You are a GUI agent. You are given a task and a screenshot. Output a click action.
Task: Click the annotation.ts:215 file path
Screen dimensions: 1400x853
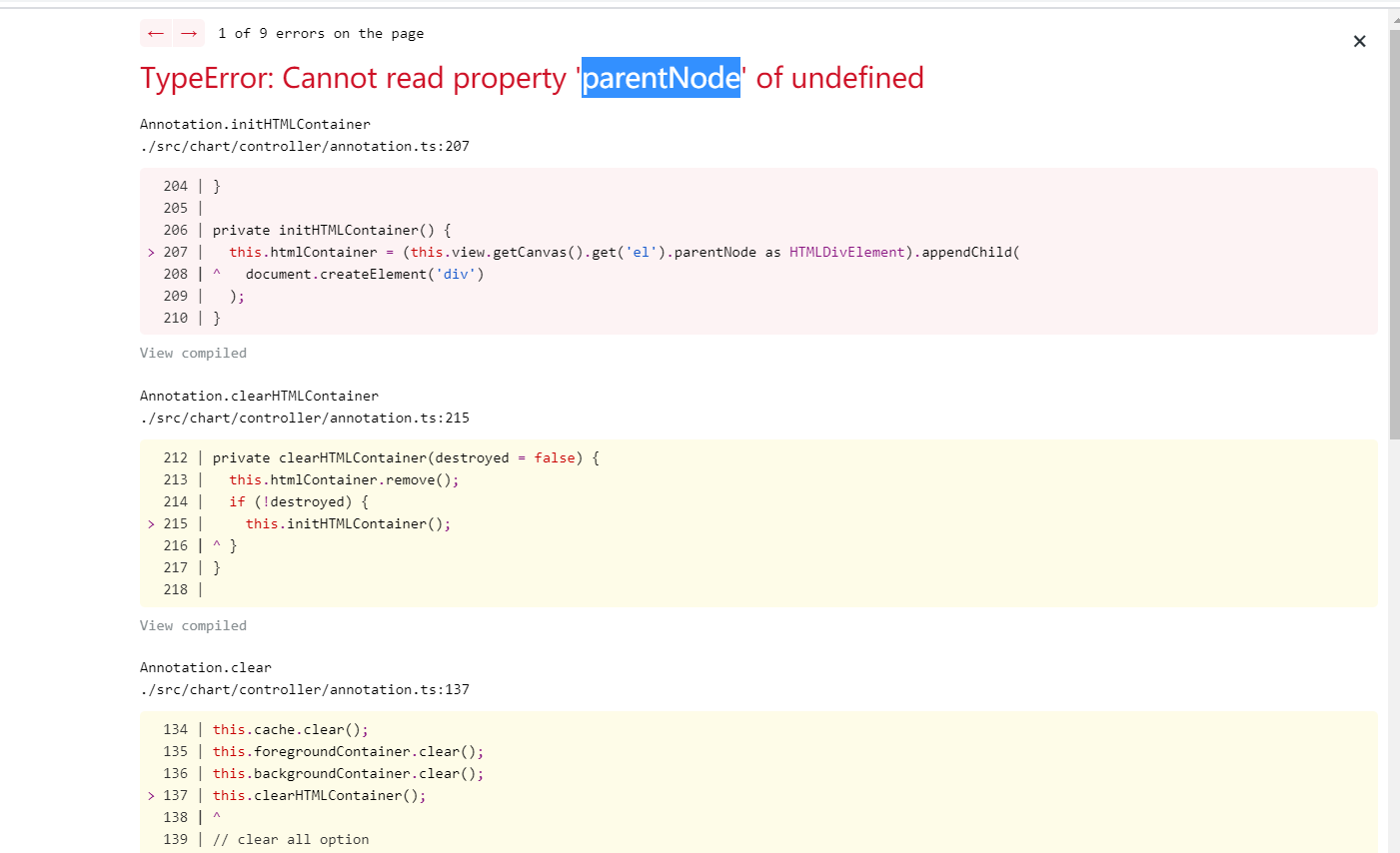[x=305, y=418]
